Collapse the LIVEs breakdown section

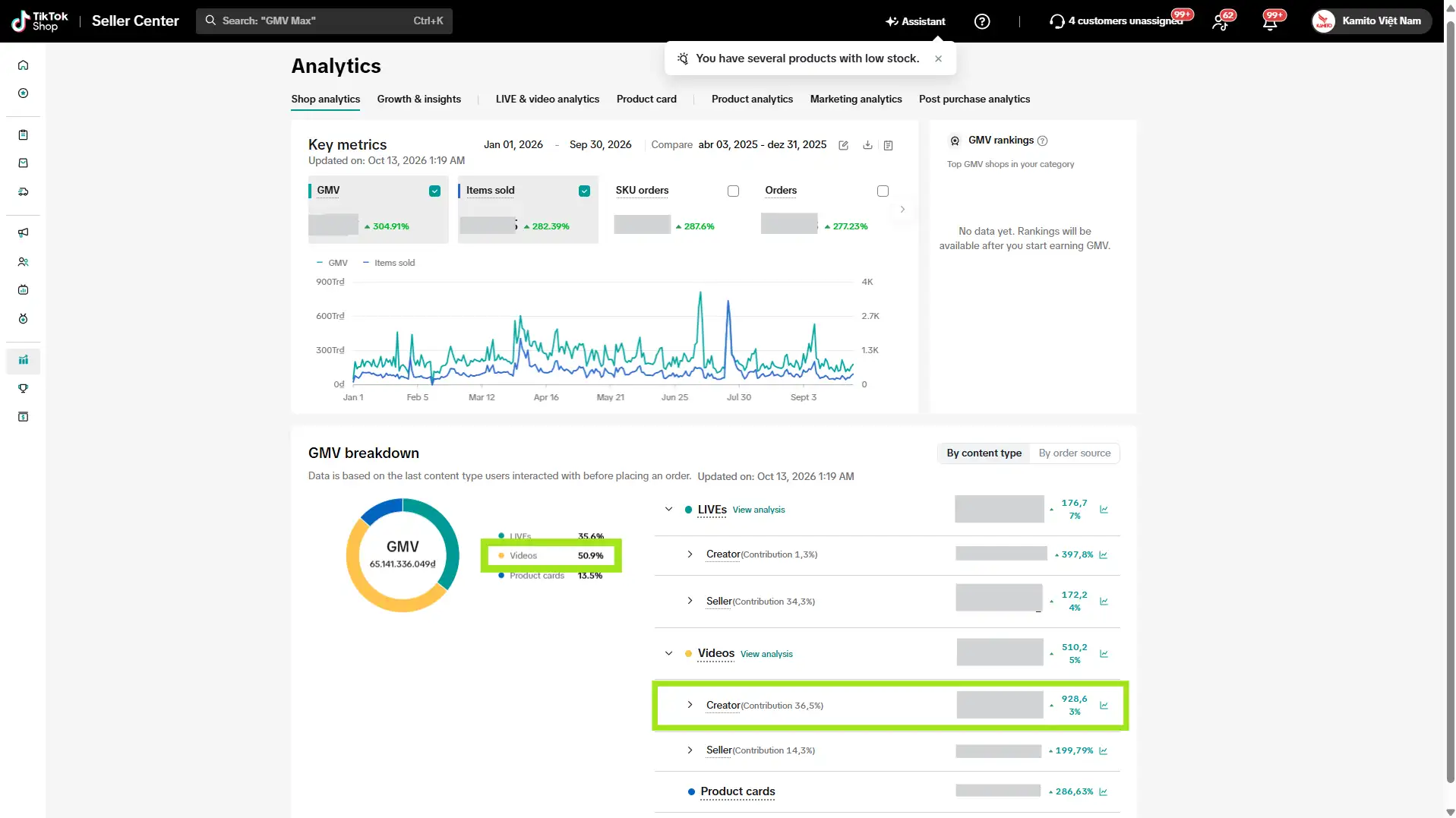coord(668,510)
